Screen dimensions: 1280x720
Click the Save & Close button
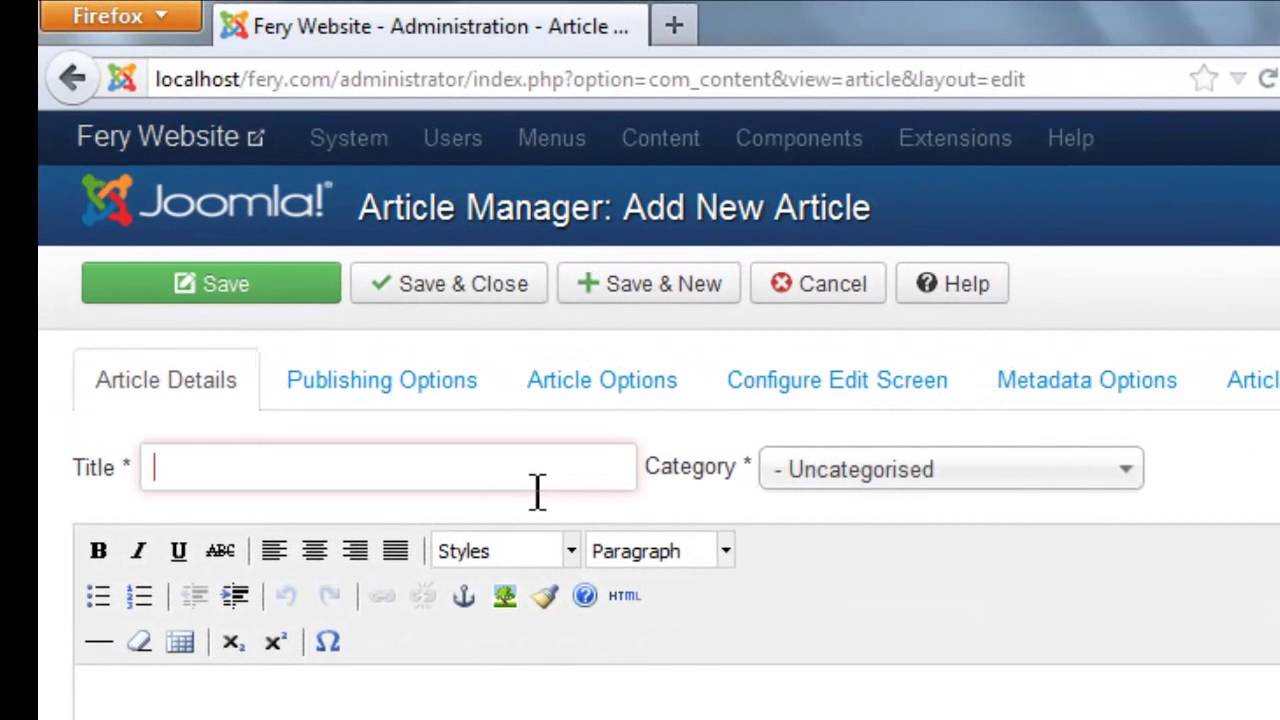[449, 283]
